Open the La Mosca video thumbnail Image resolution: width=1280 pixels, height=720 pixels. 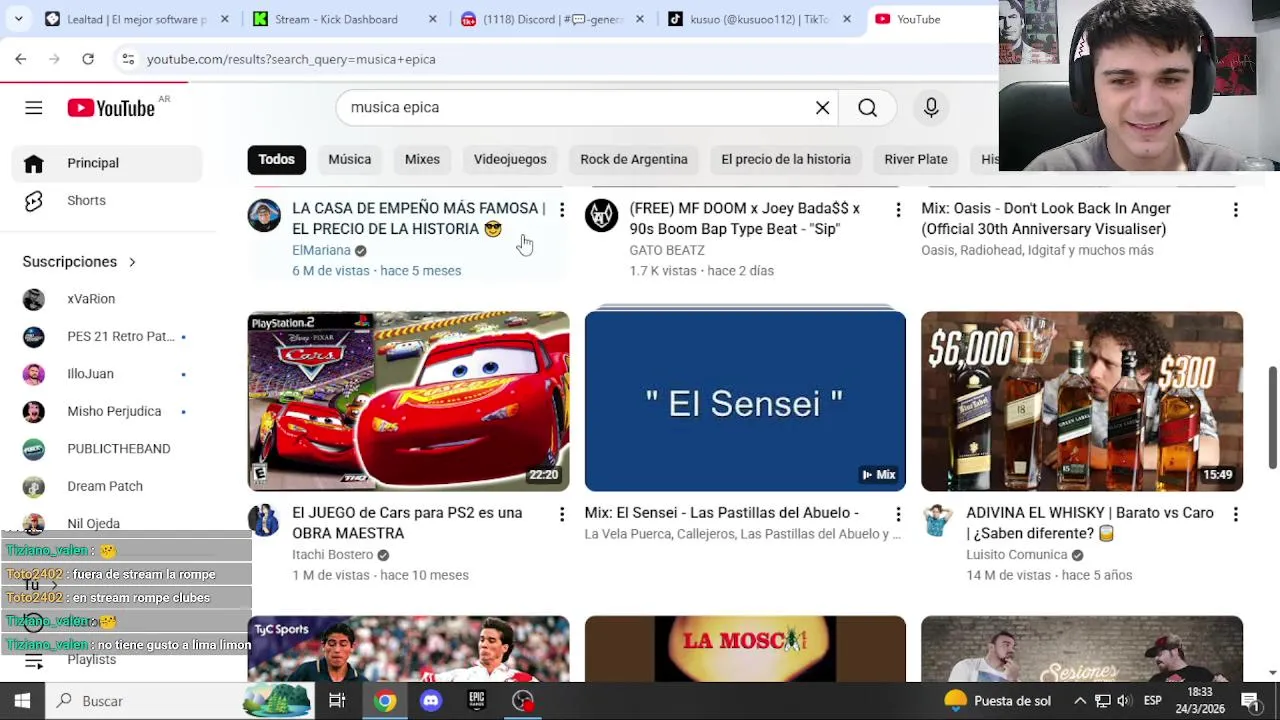tap(745, 649)
